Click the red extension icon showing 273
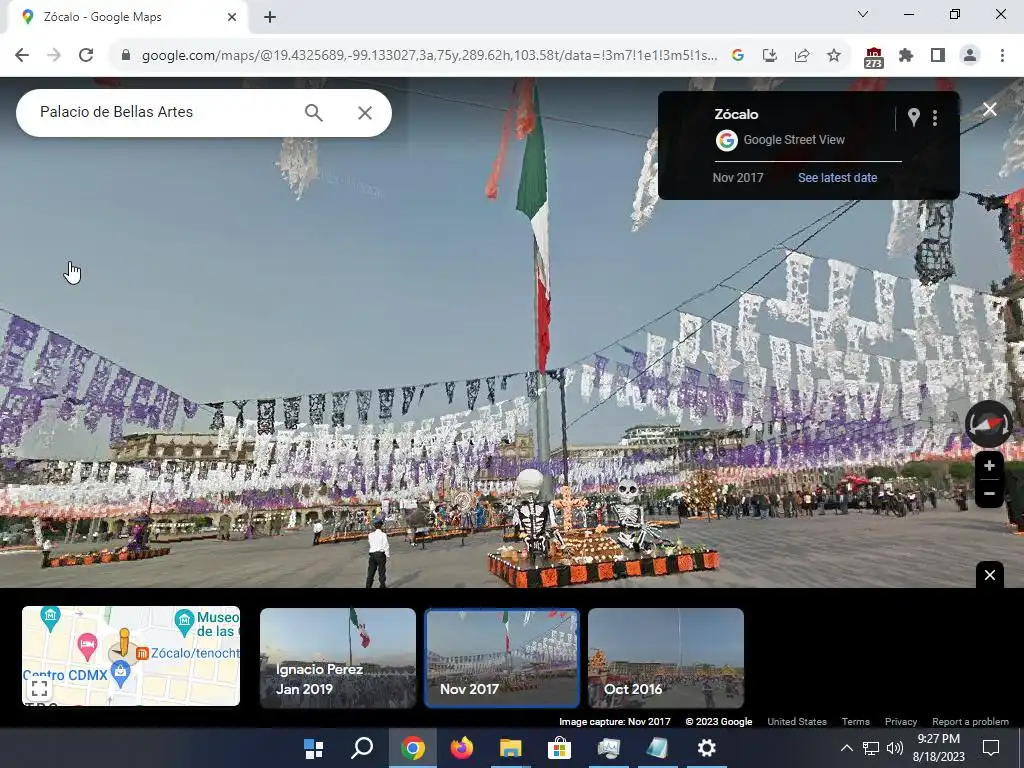The image size is (1024, 768). (x=874, y=57)
